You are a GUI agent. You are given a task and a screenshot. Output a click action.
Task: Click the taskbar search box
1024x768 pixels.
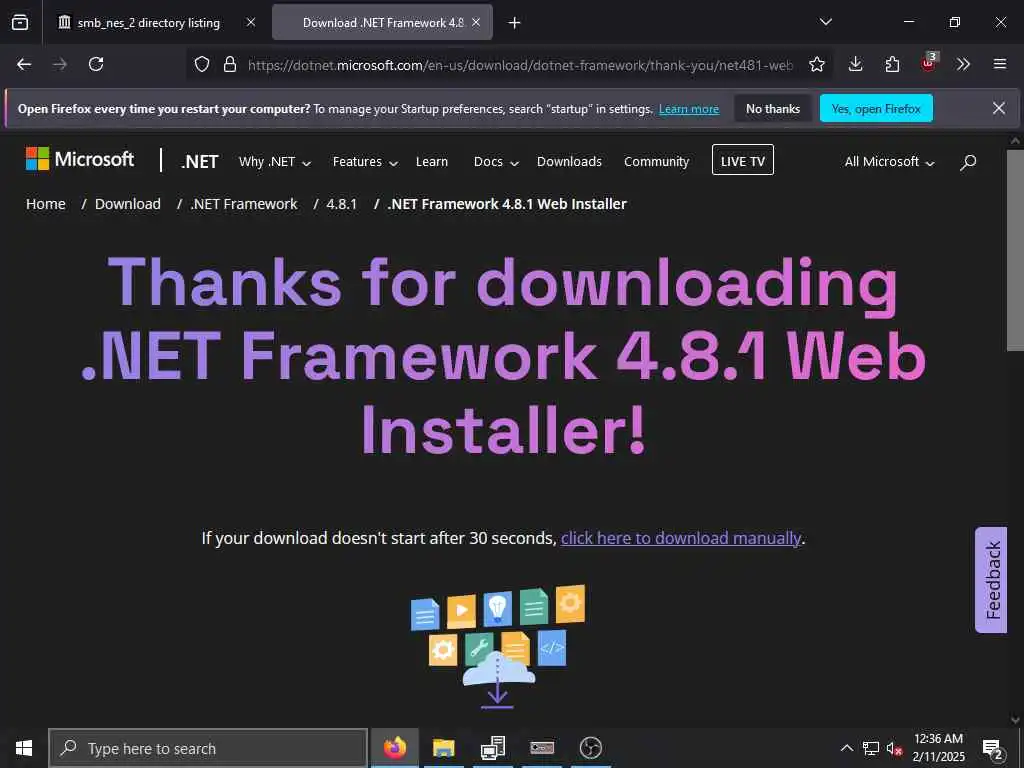208,748
